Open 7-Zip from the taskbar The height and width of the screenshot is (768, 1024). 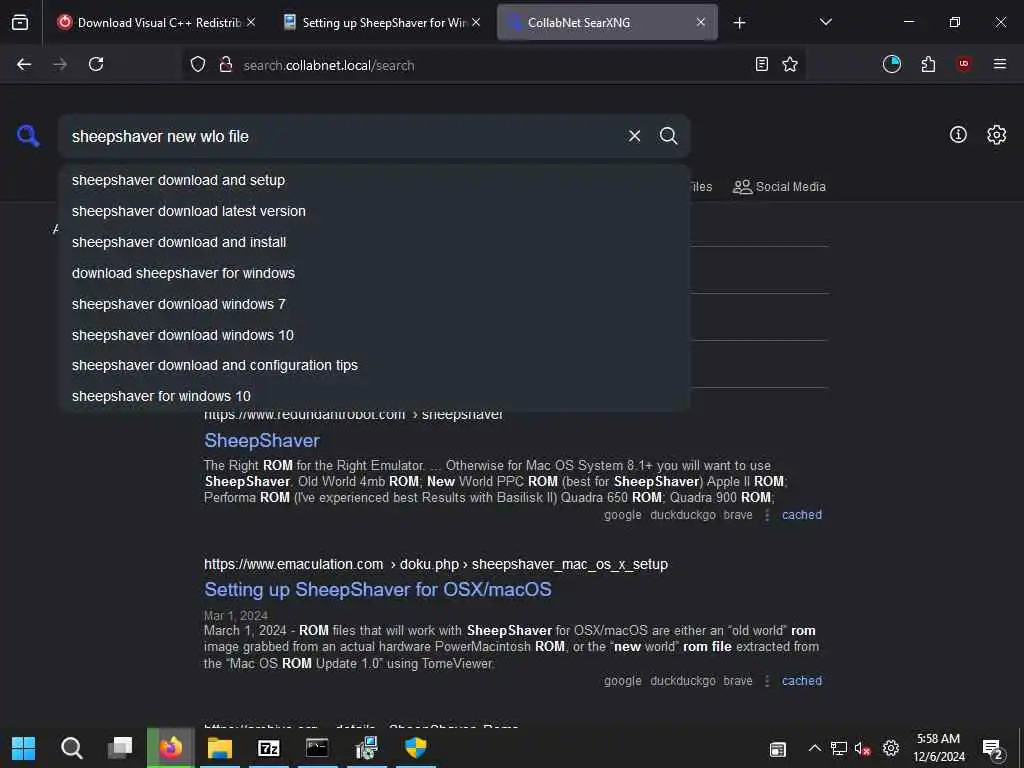268,748
